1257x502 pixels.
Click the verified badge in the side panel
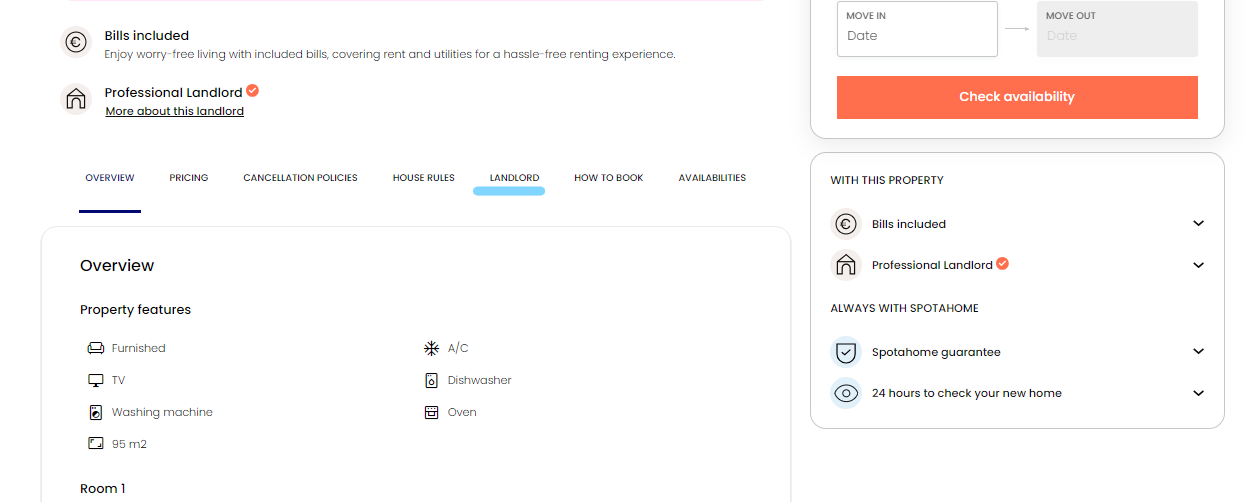click(x=1003, y=264)
